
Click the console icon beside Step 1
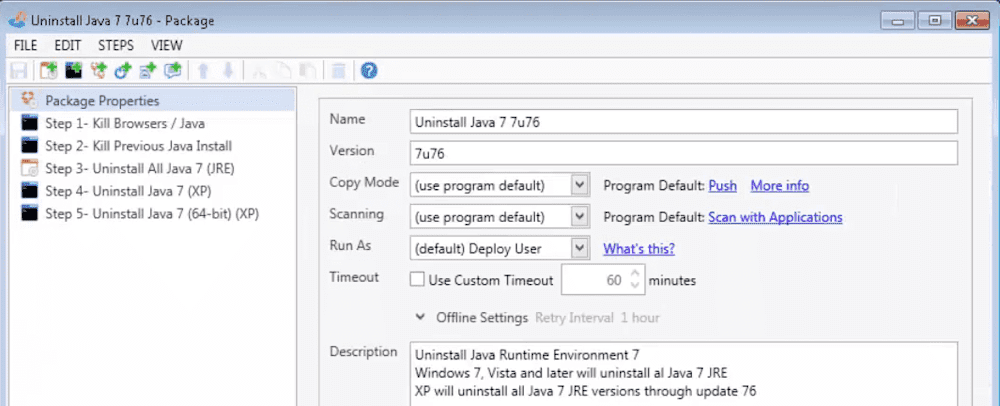click(29, 123)
